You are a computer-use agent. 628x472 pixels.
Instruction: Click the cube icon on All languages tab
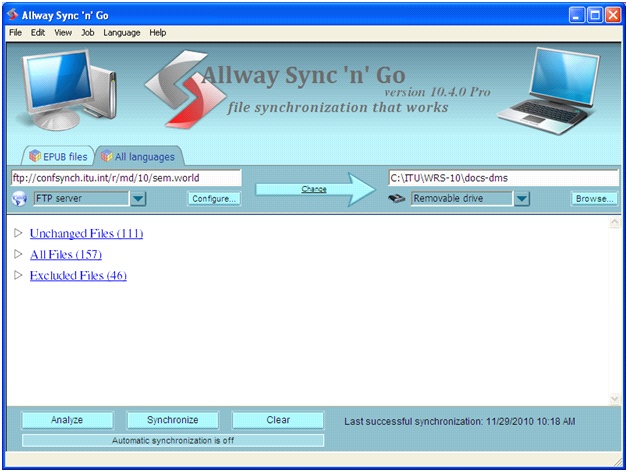[107, 156]
